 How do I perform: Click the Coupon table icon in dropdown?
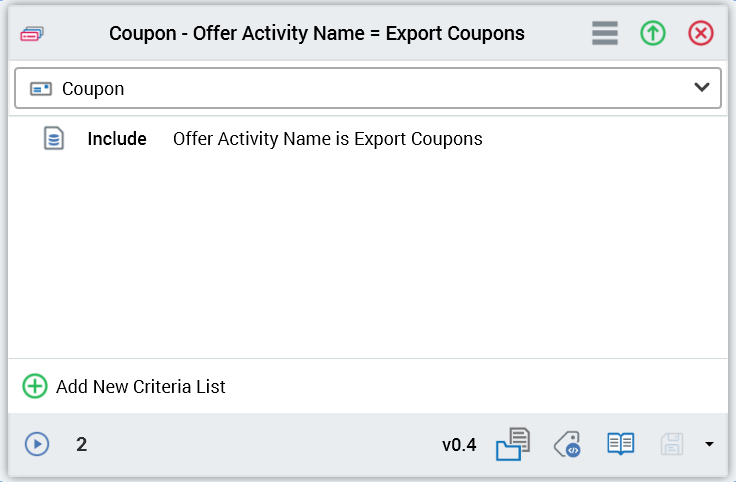click(x=41, y=89)
